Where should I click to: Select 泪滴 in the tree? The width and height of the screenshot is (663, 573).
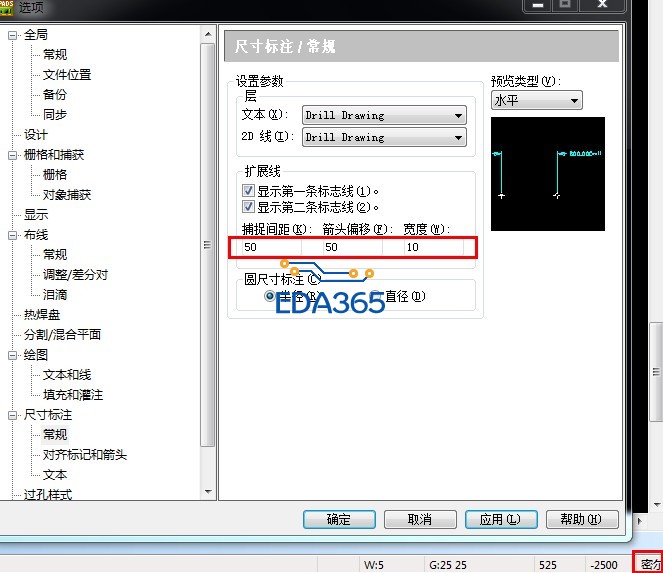(x=55, y=295)
